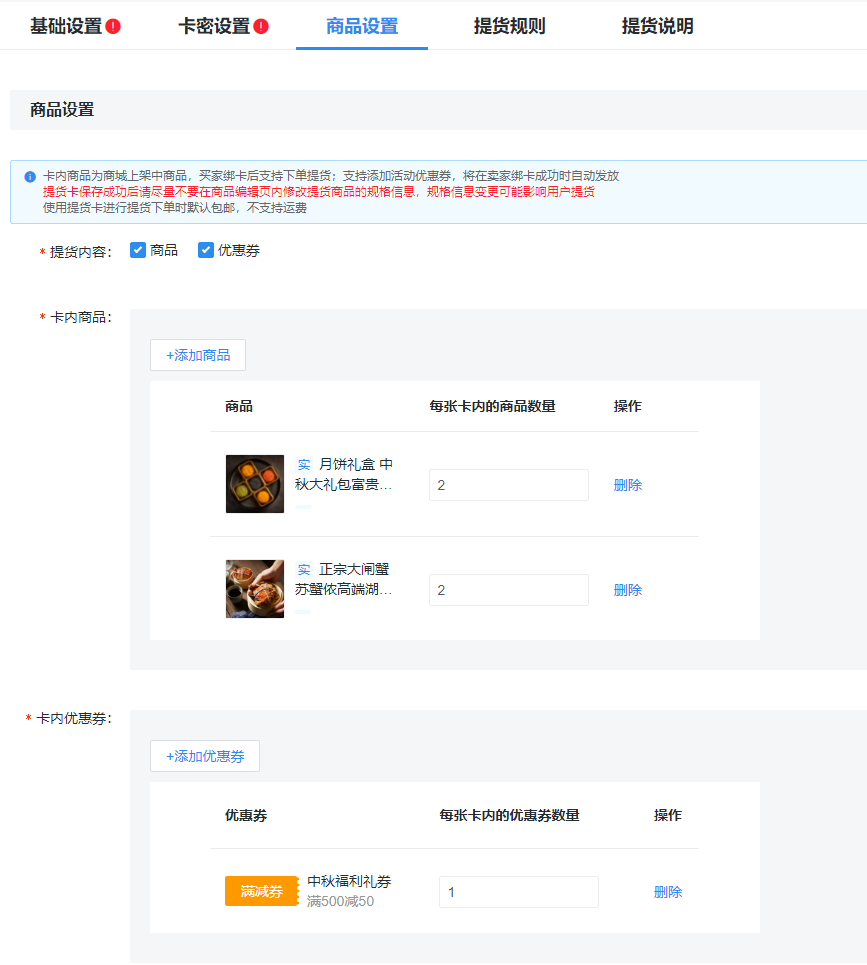
Task: Click the 实 badge next to 月饼礼盒
Action: pyautogui.click(x=302, y=464)
